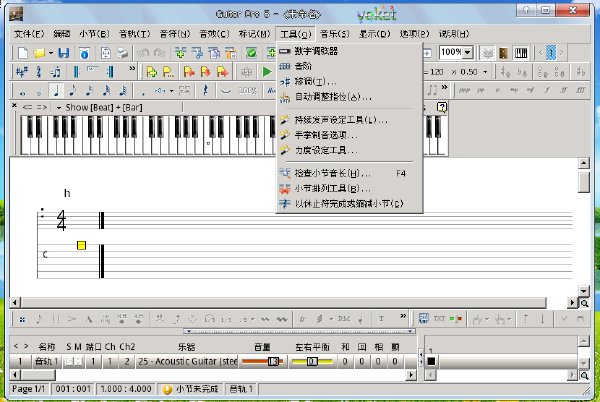Select the sixteenth note duration
Viewport: 600px width, 402px height.
(89, 91)
